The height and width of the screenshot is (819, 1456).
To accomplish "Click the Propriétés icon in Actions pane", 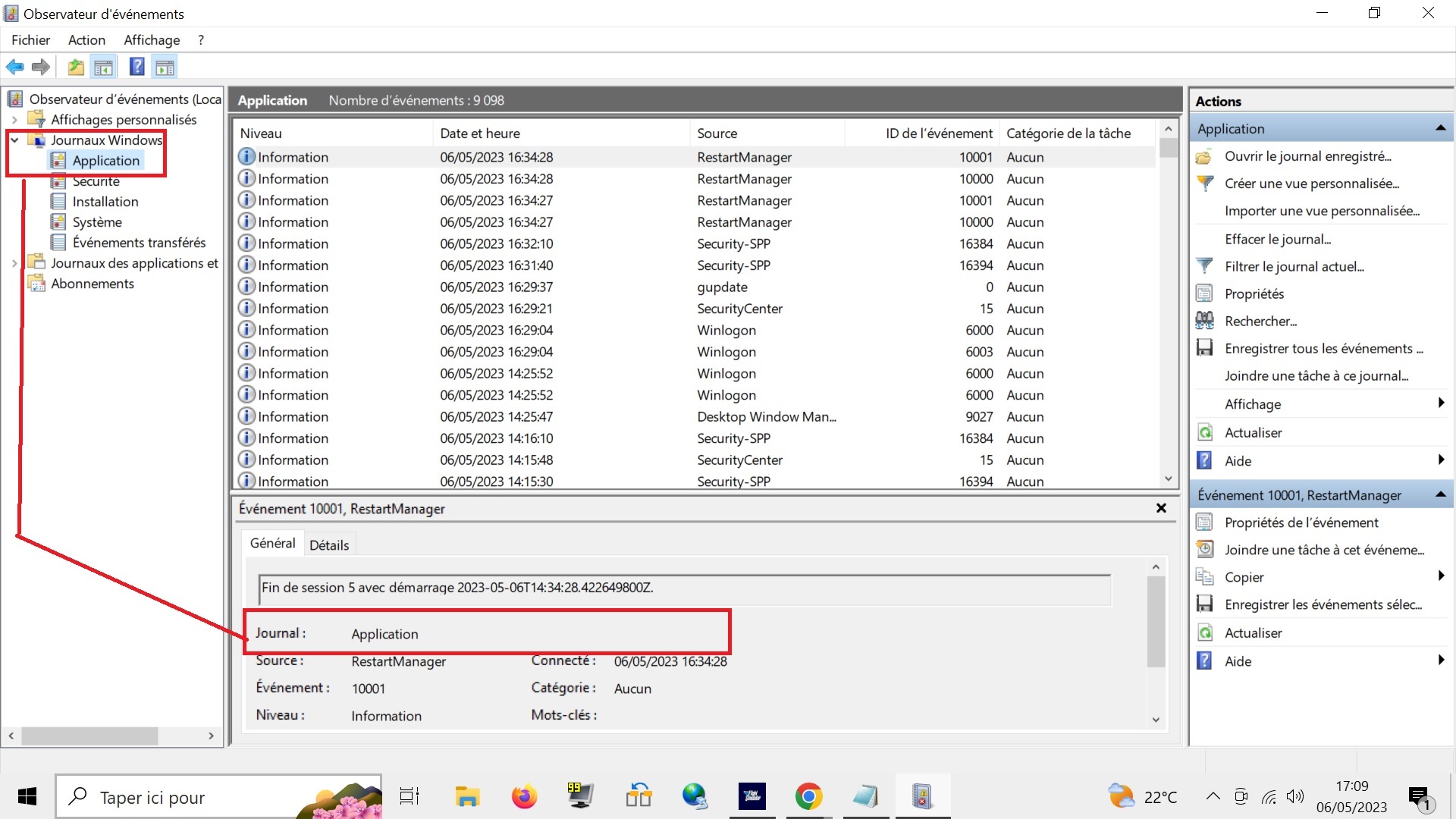I will coord(1204,293).
